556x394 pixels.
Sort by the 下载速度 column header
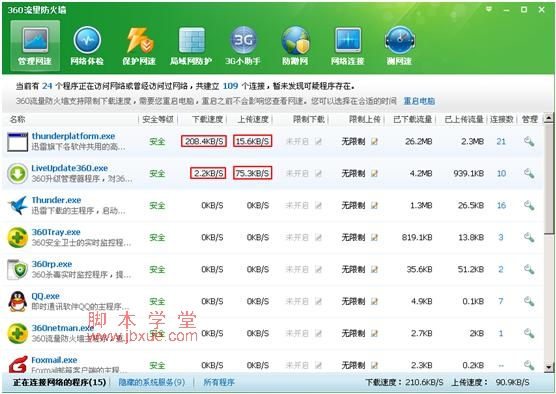tap(207, 120)
